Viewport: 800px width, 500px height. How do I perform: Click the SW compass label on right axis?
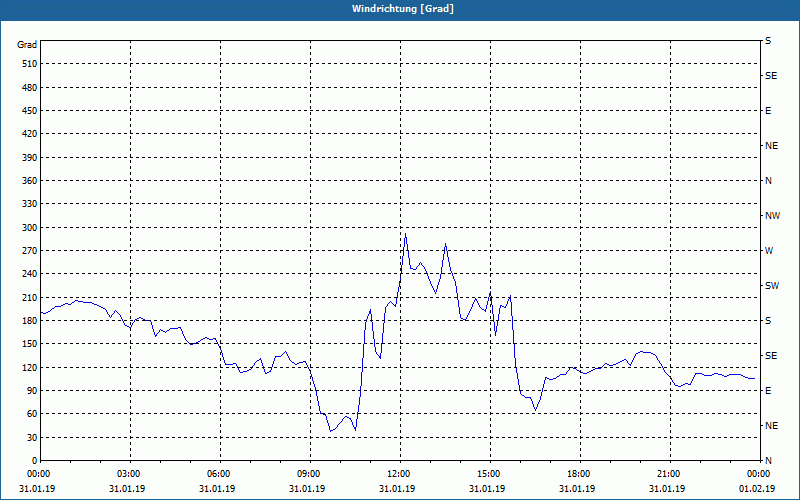(x=772, y=286)
